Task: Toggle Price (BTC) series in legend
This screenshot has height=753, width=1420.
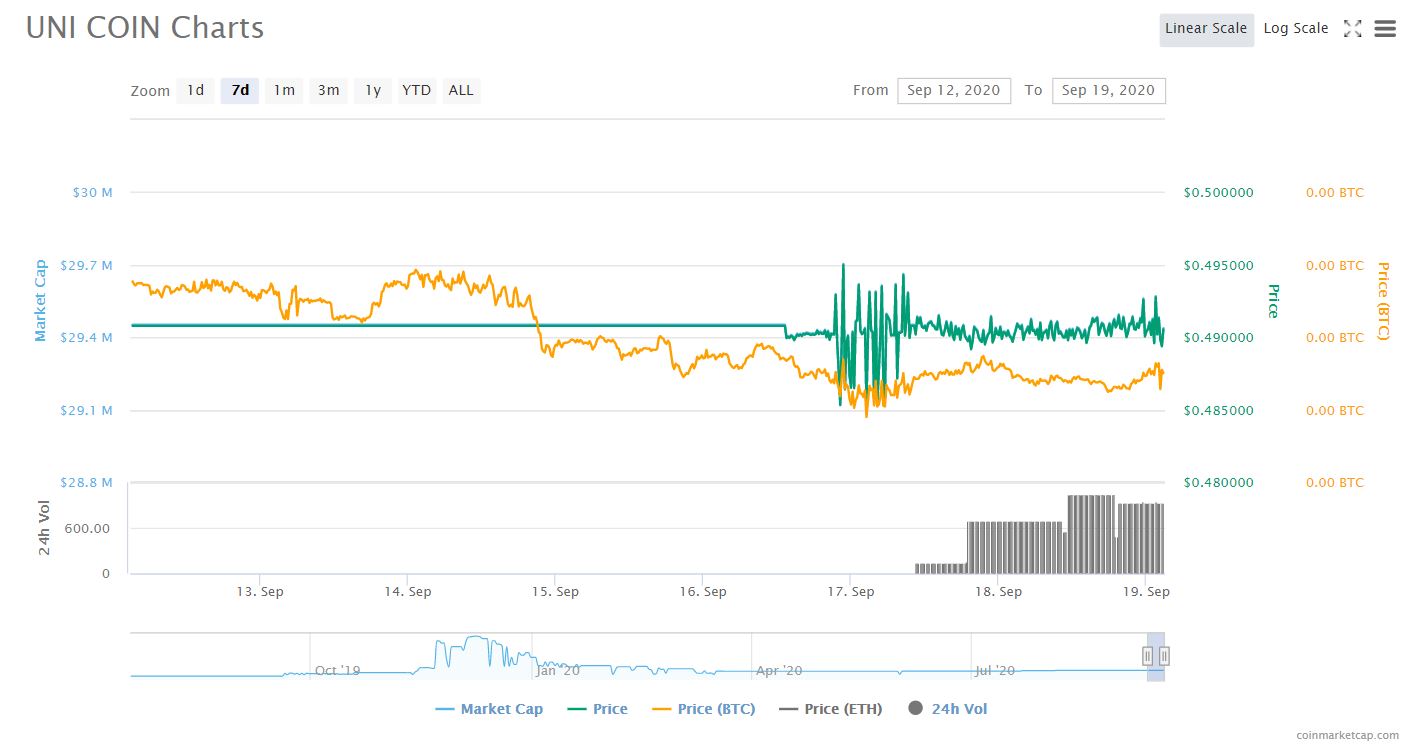Action: (703, 709)
